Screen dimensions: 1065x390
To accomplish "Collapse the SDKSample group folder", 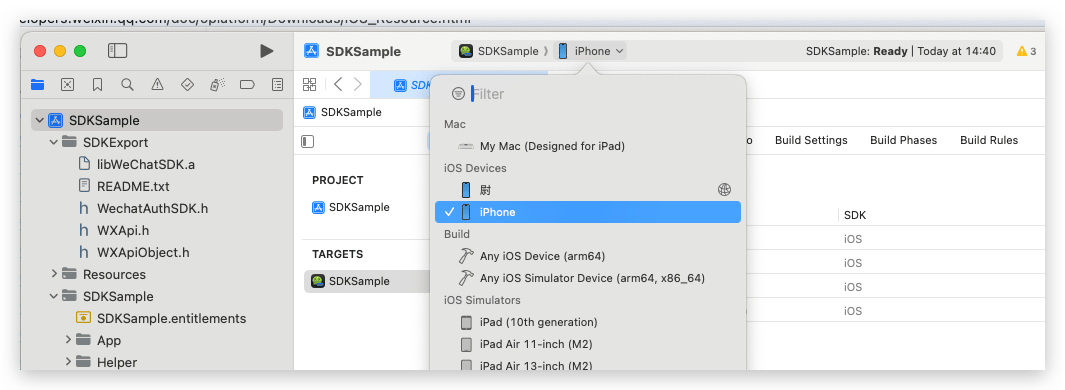I will 54,296.
